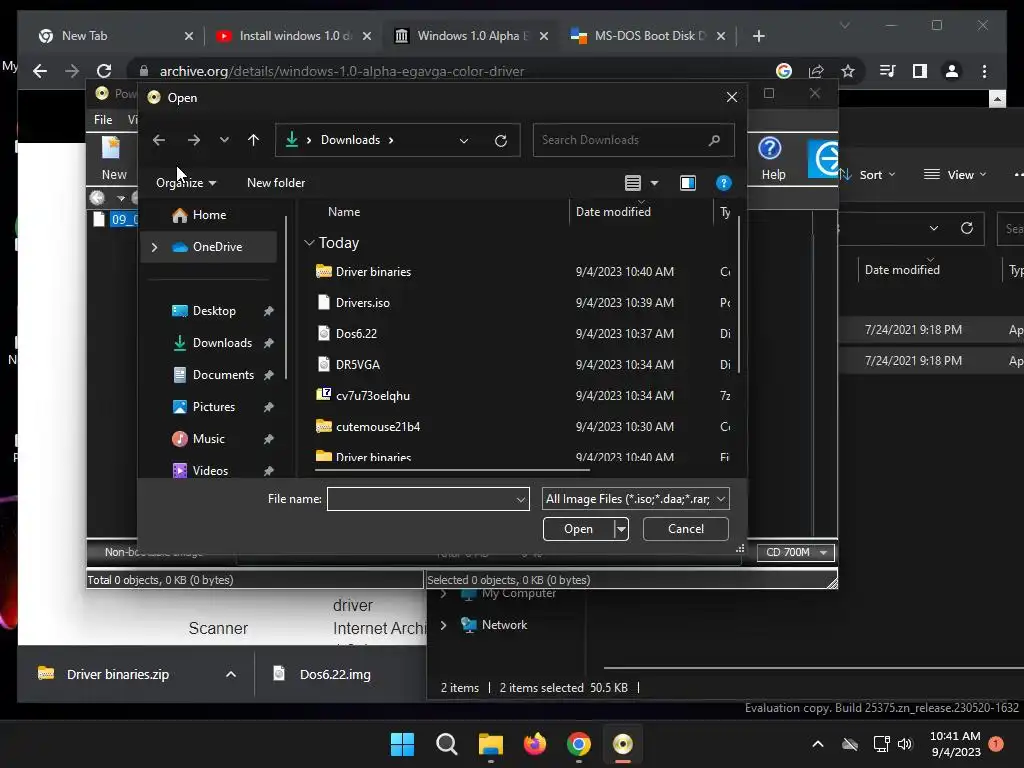Open the File menu in PowerISO

pyautogui.click(x=103, y=120)
